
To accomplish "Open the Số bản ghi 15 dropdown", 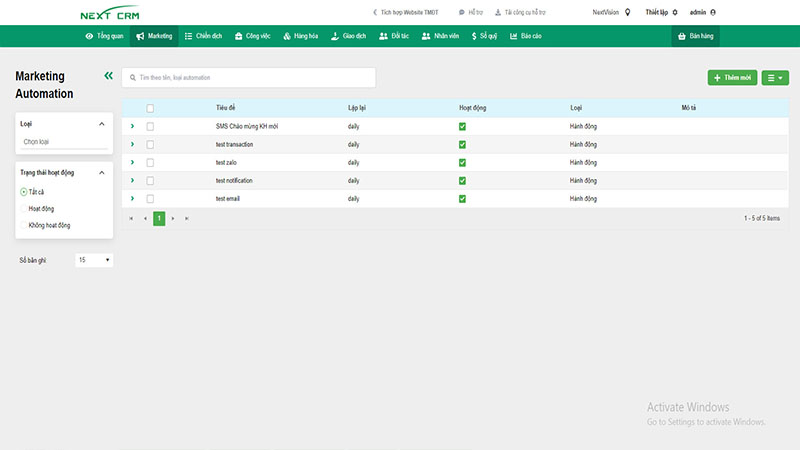I will coord(94,260).
